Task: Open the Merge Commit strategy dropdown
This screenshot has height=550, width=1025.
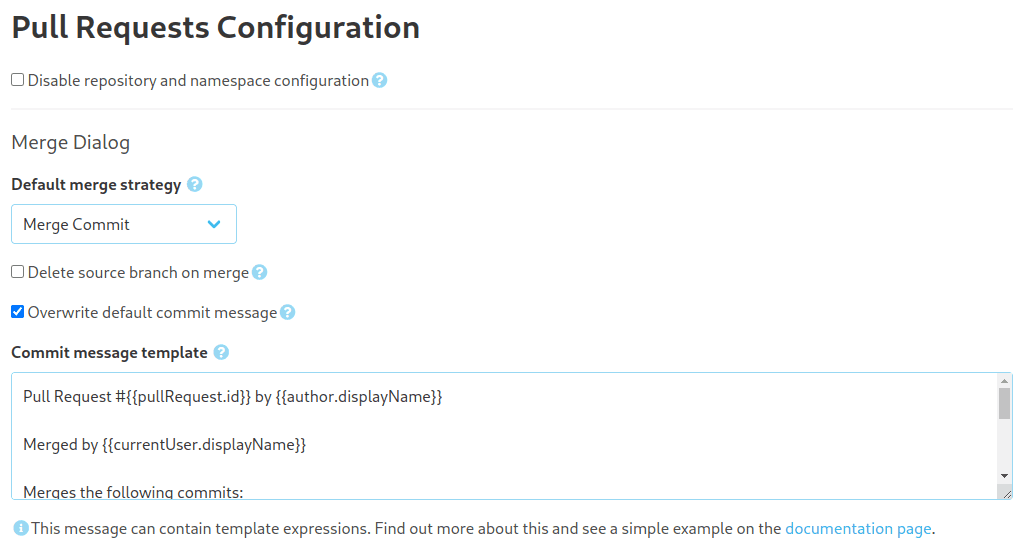Action: tap(124, 224)
